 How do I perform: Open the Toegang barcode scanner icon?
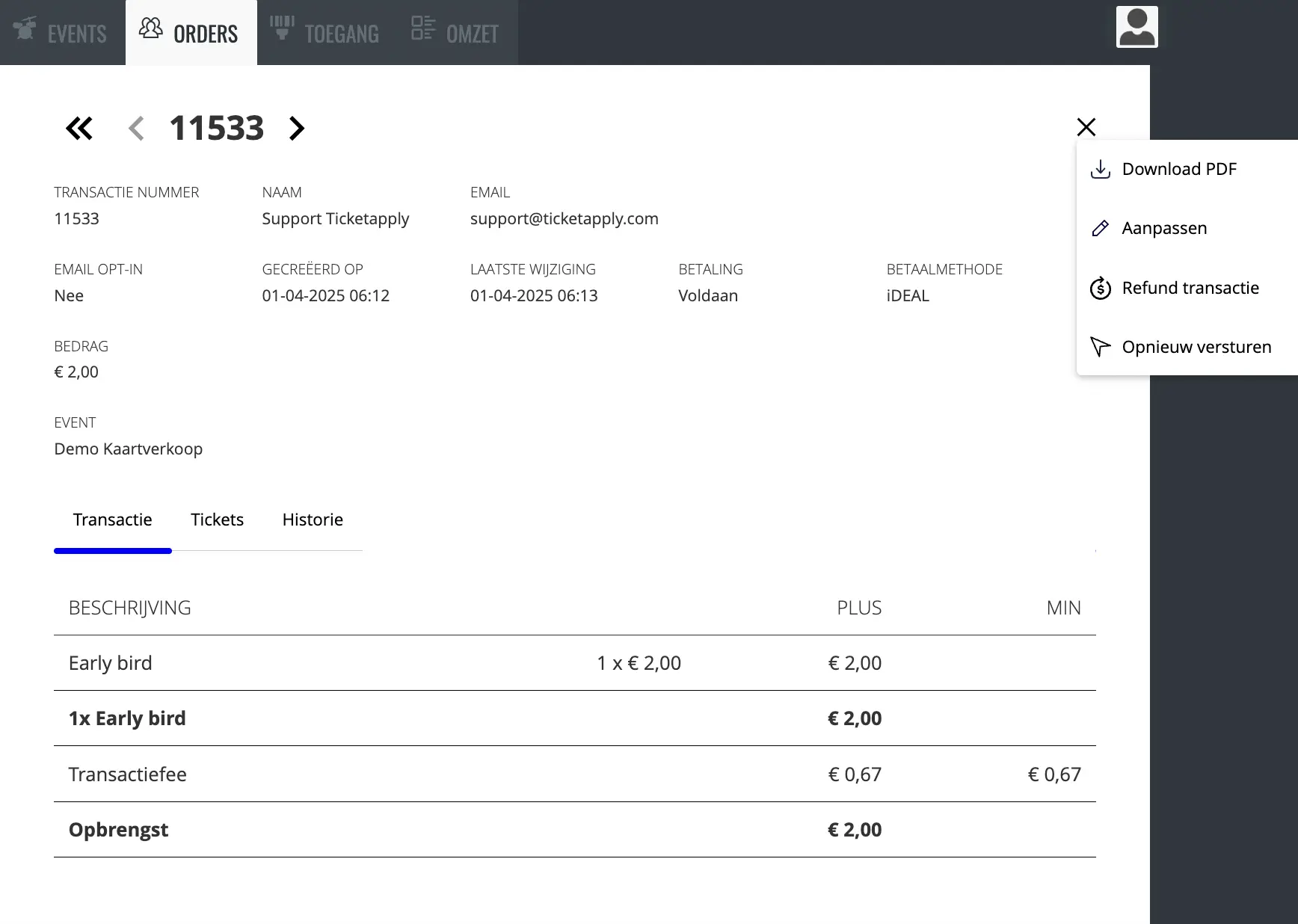[280, 28]
